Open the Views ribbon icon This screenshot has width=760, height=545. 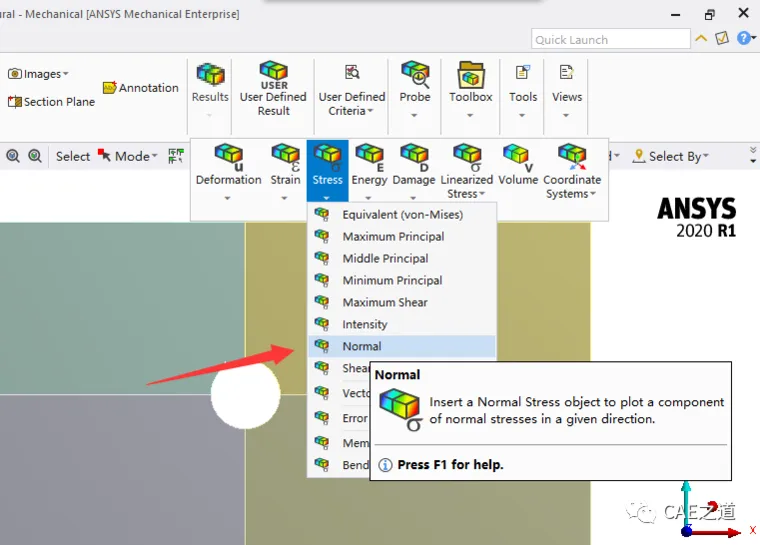click(567, 72)
